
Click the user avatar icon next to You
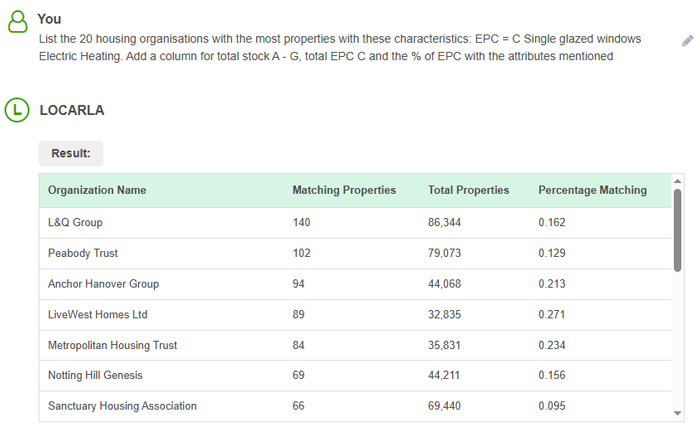pos(17,22)
